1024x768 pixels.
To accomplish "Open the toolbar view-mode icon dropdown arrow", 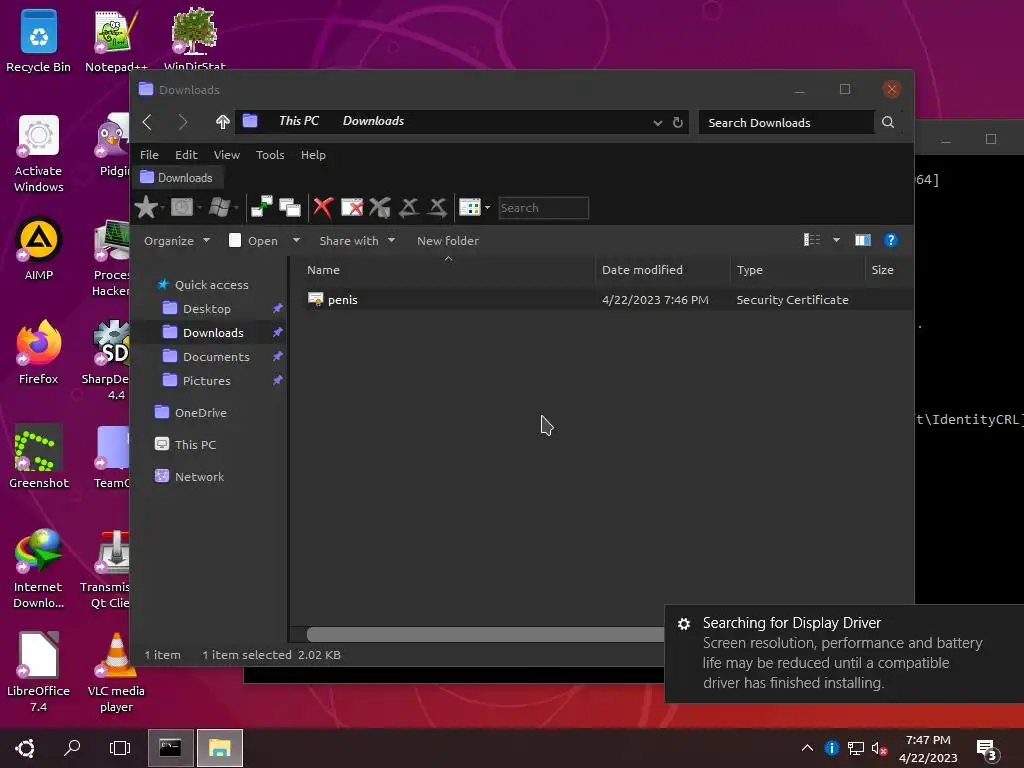I will tap(487, 208).
